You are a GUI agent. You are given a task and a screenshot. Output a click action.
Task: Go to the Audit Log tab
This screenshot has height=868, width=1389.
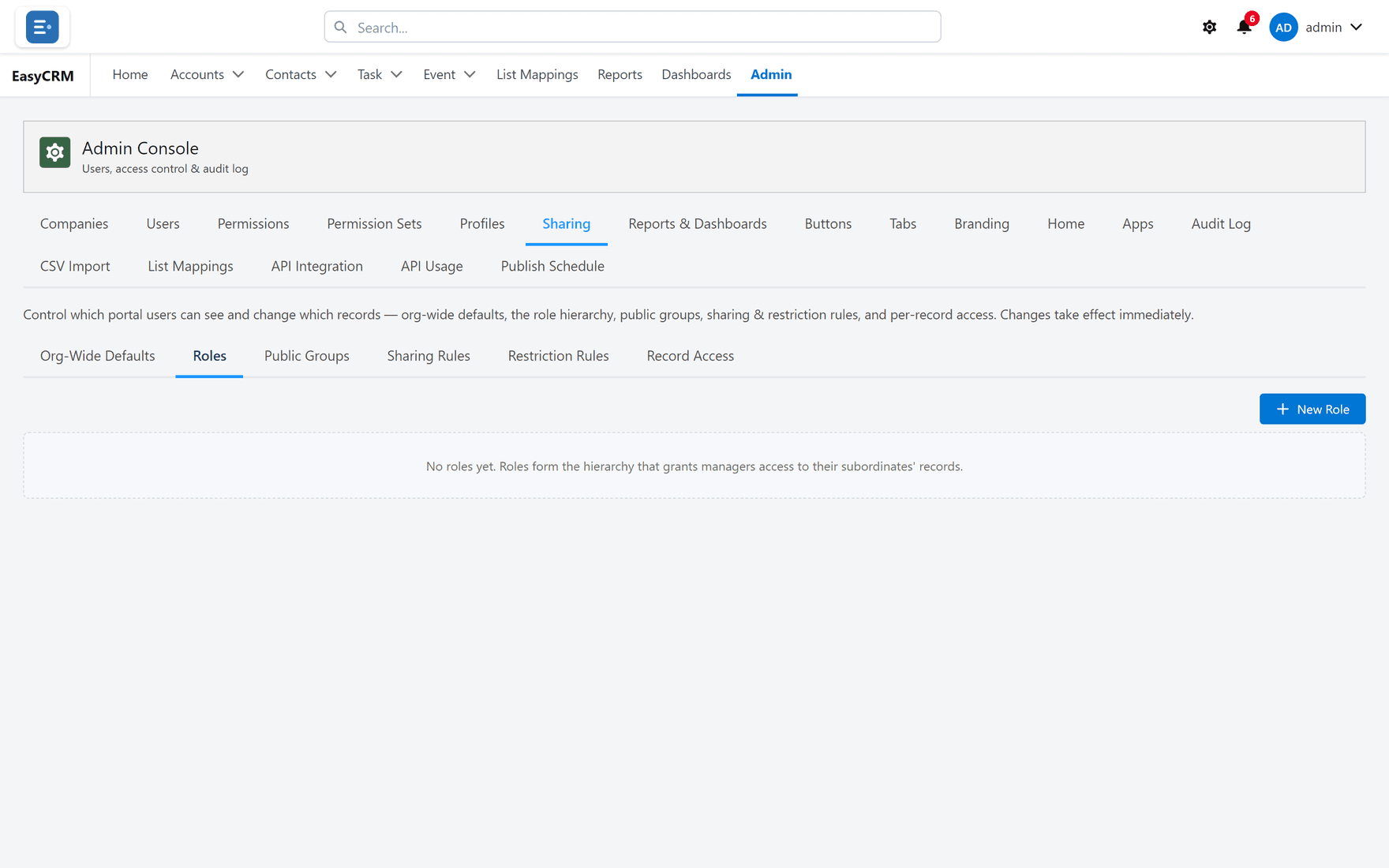tap(1221, 224)
